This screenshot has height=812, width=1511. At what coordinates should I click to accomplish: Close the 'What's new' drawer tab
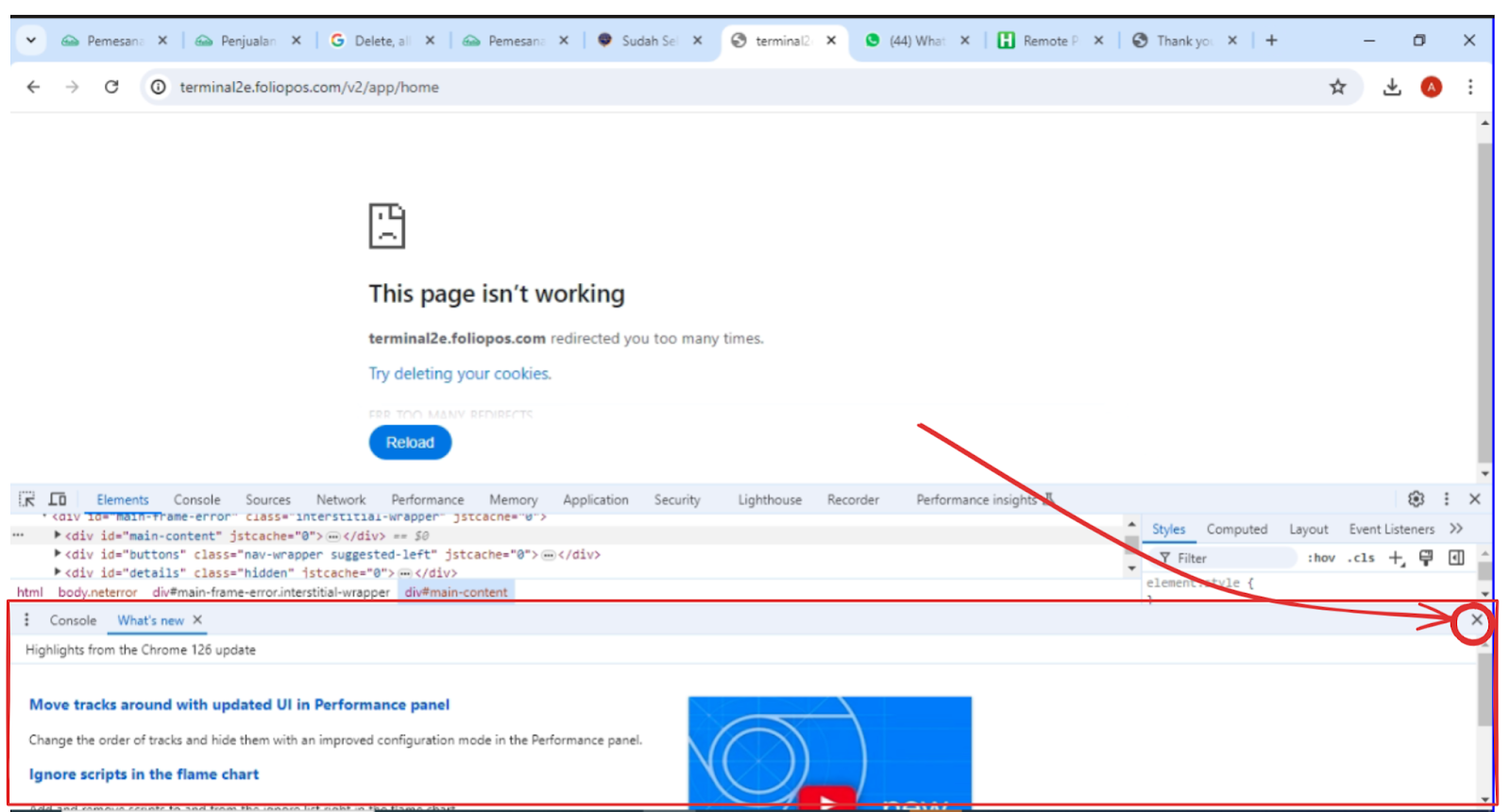coord(197,620)
